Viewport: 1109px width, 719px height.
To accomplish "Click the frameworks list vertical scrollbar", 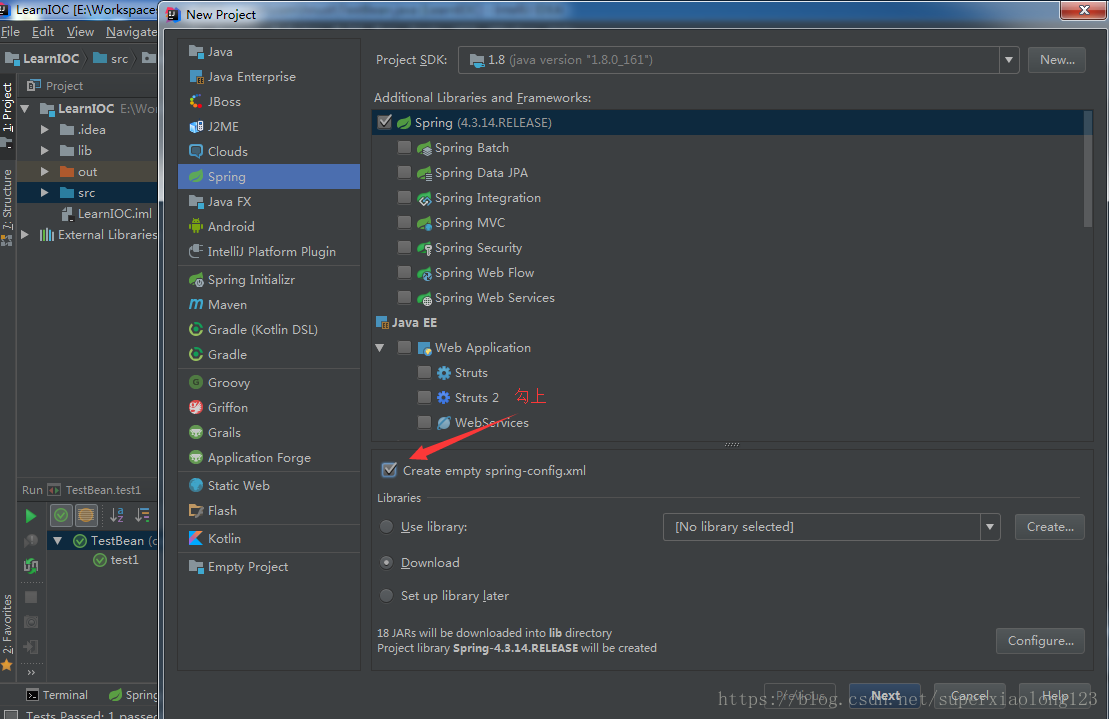I will click(1088, 170).
